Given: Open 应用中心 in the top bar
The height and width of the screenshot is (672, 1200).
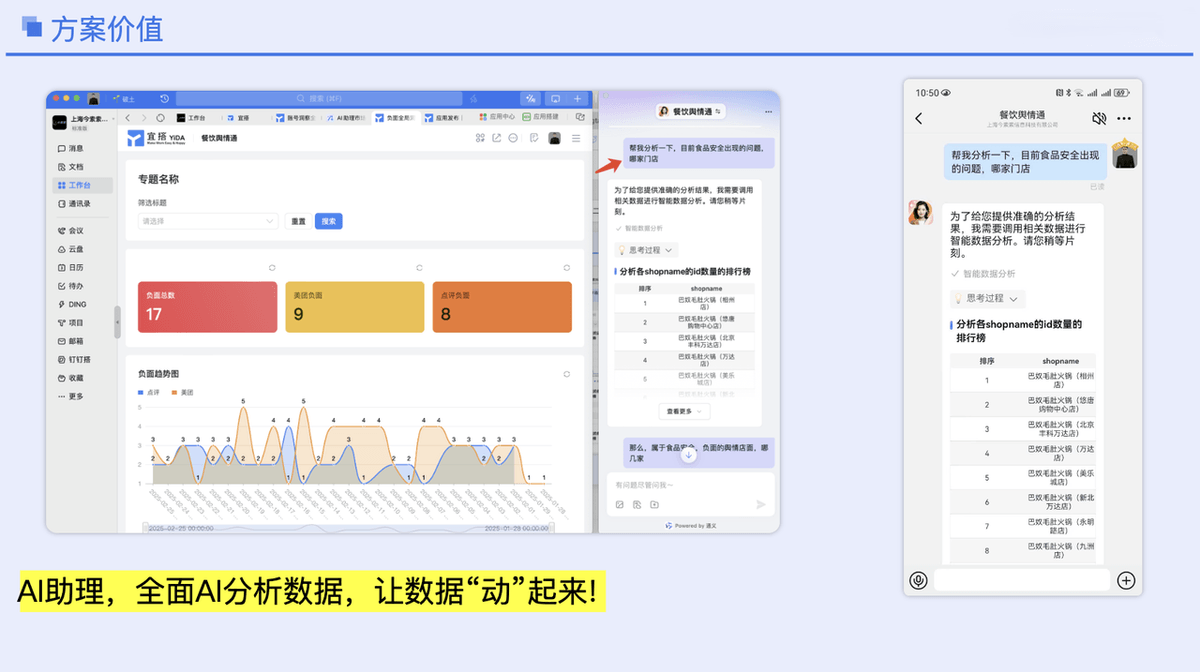Looking at the screenshot, I should point(497,116).
